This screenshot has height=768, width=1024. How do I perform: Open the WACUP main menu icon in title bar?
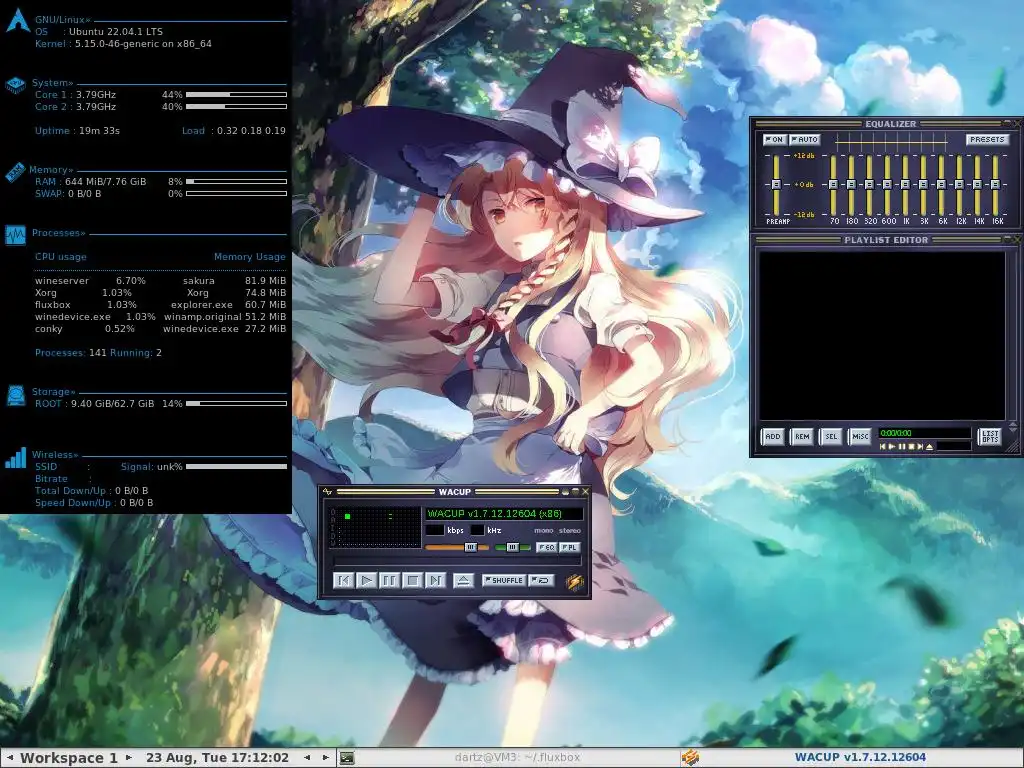pyautogui.click(x=327, y=492)
